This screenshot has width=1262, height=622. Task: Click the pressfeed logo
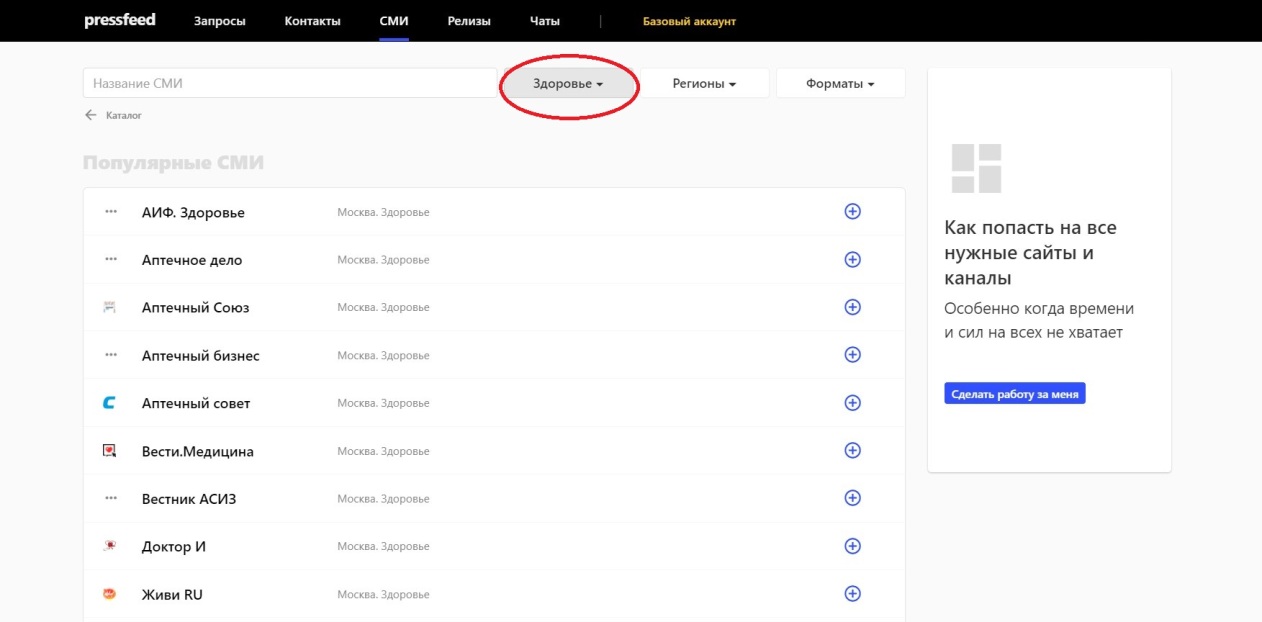[x=120, y=20]
